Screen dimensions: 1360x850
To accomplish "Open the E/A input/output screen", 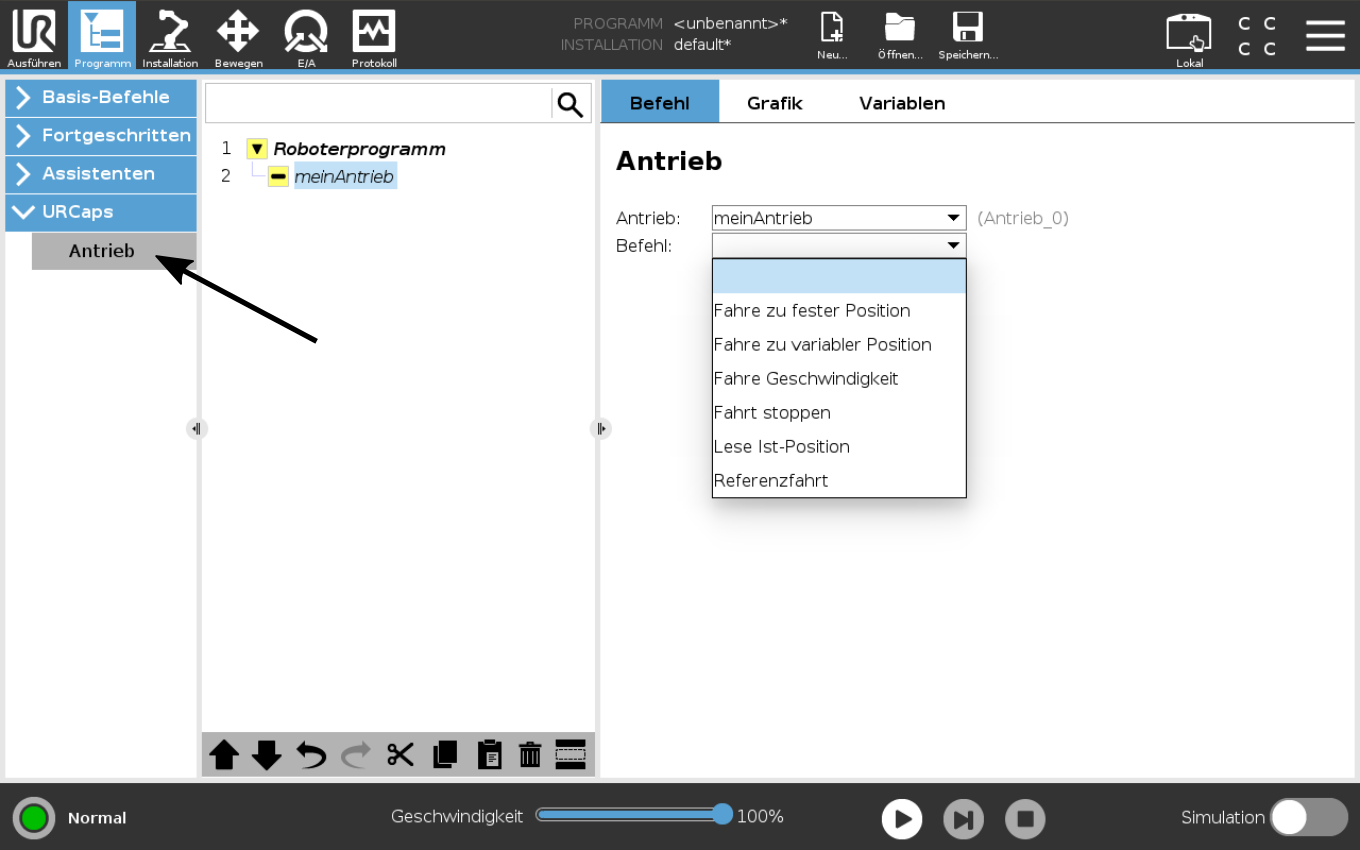I will pyautogui.click(x=306, y=36).
